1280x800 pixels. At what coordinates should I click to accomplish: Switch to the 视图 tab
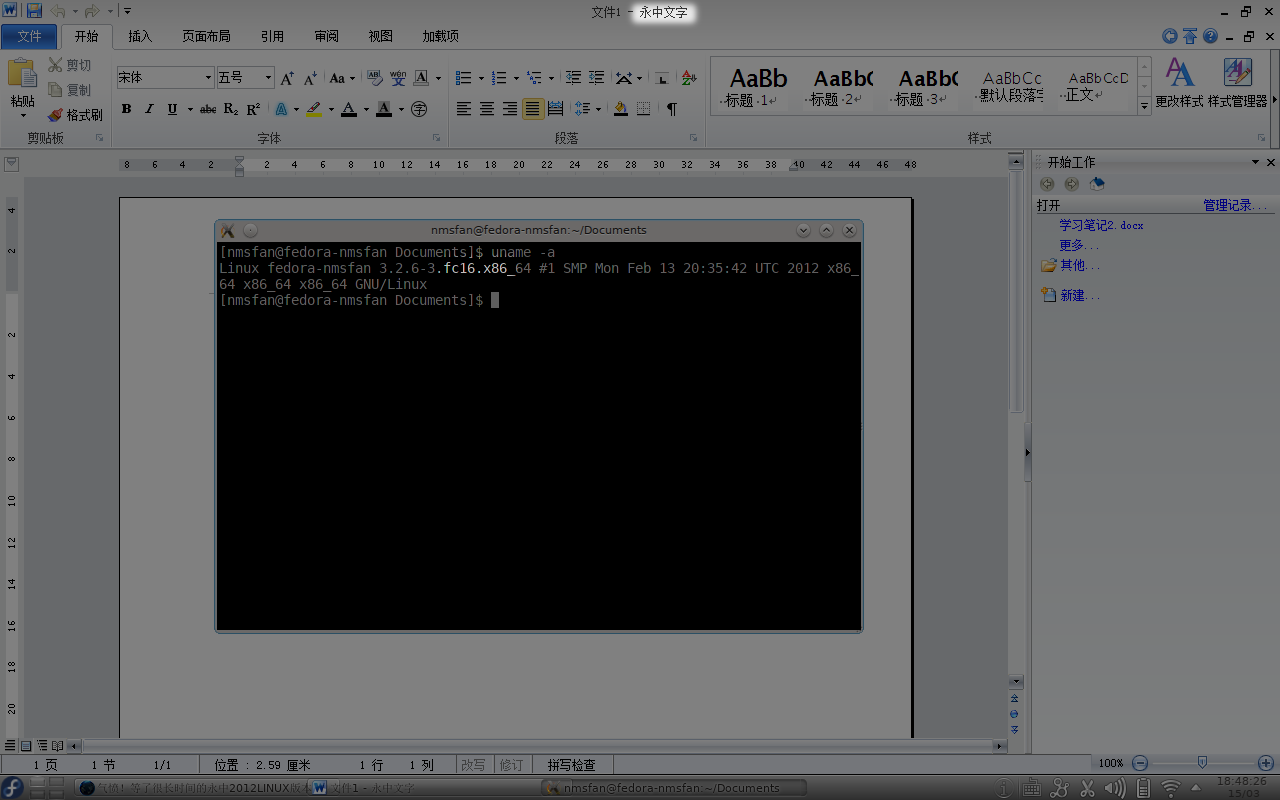tap(380, 36)
